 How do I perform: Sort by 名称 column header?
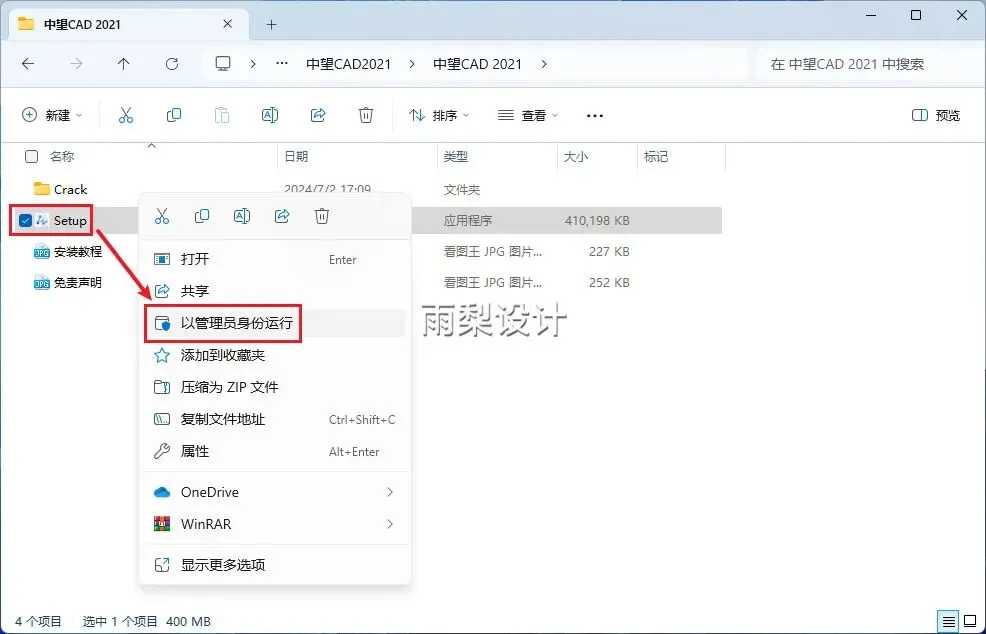pos(62,157)
